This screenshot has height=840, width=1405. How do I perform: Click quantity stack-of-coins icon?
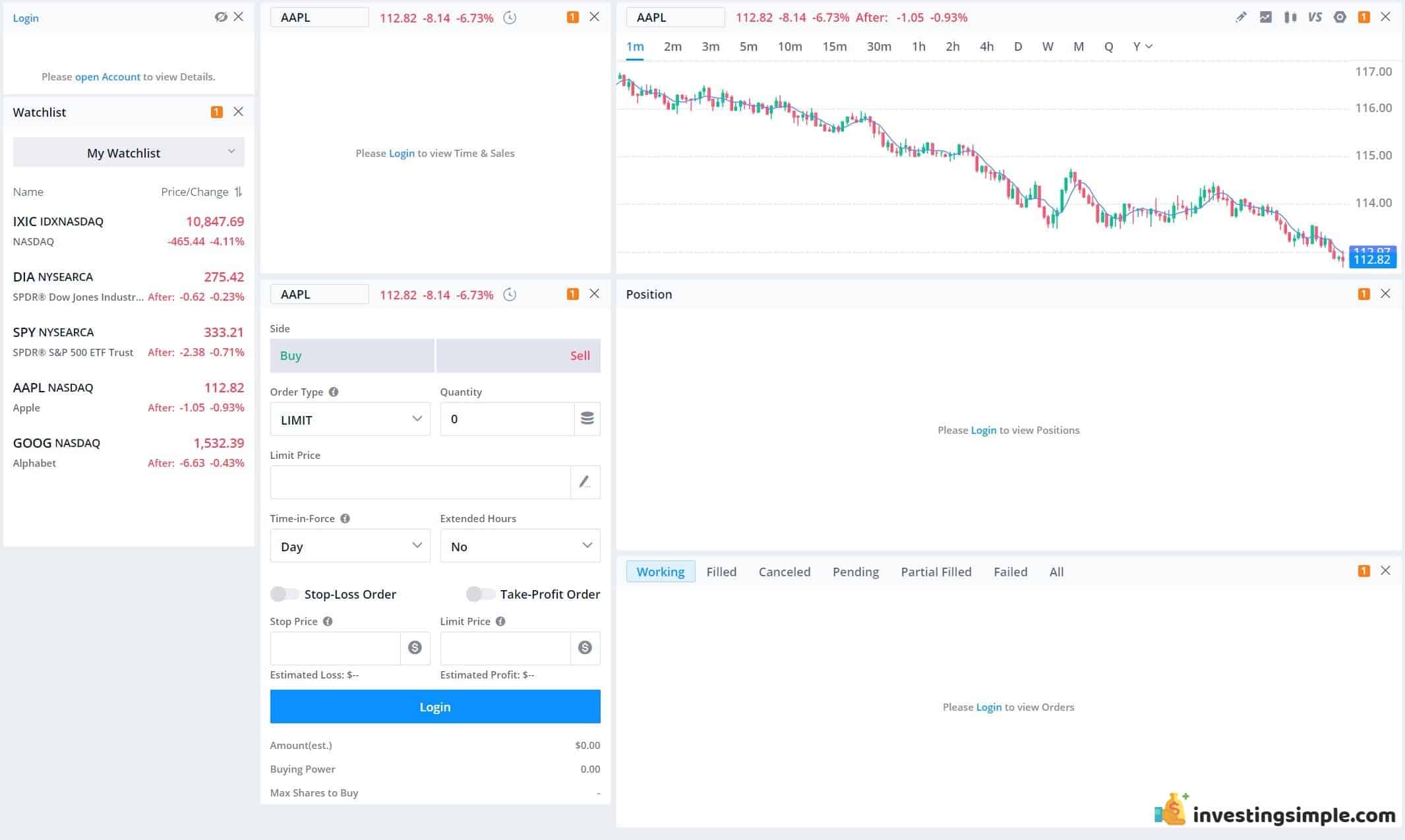[x=587, y=419]
